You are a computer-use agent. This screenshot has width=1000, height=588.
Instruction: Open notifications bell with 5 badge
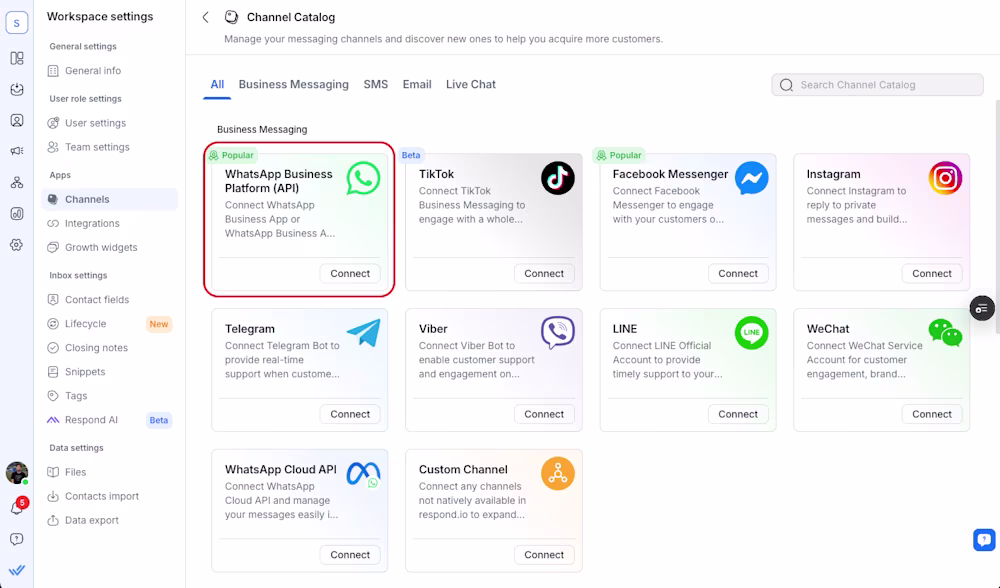pyautogui.click(x=17, y=507)
